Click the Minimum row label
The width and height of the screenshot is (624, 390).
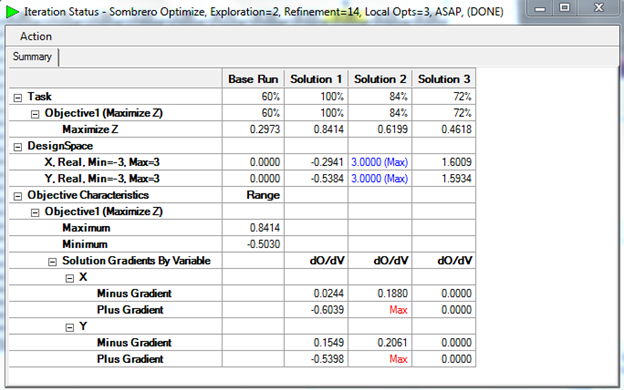point(85,244)
